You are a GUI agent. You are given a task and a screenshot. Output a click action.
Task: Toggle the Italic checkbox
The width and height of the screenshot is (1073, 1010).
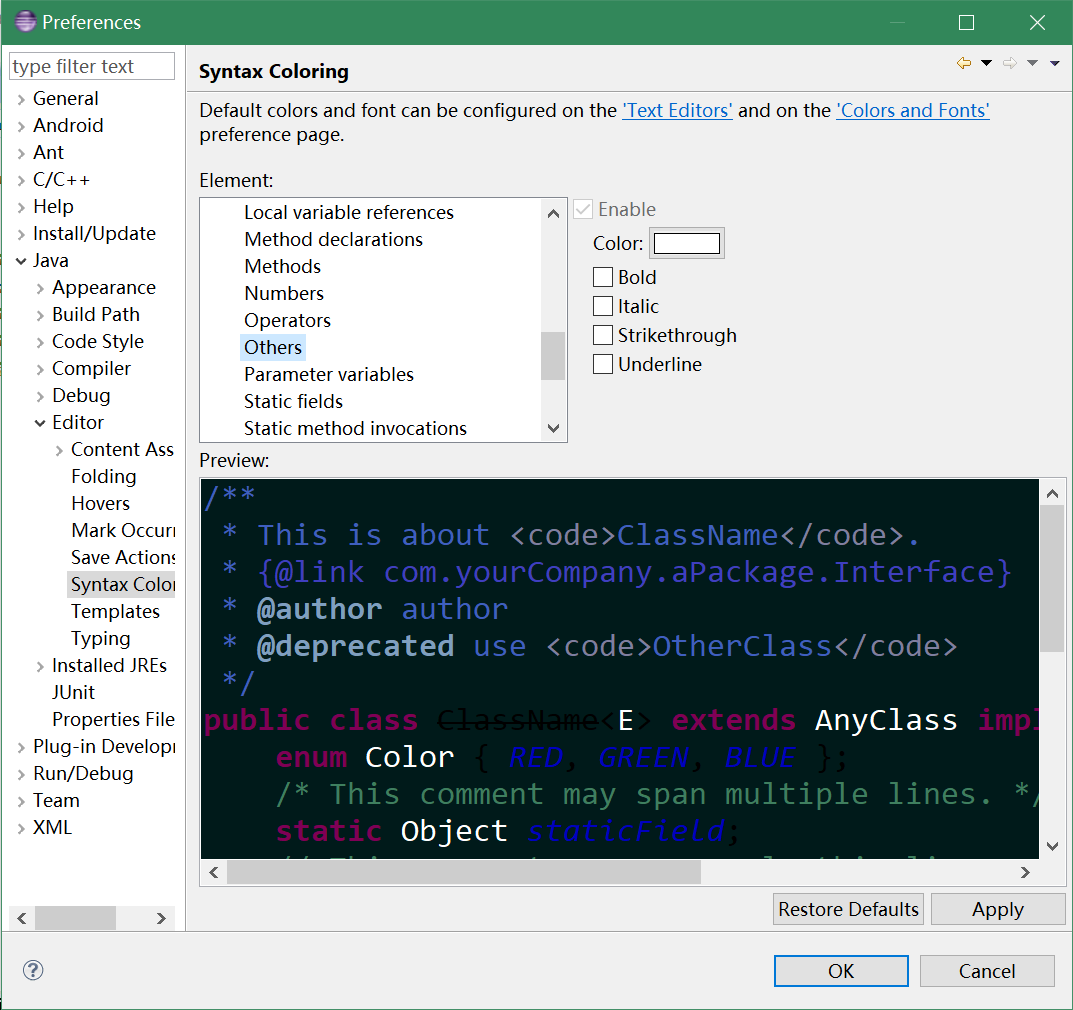coord(603,306)
